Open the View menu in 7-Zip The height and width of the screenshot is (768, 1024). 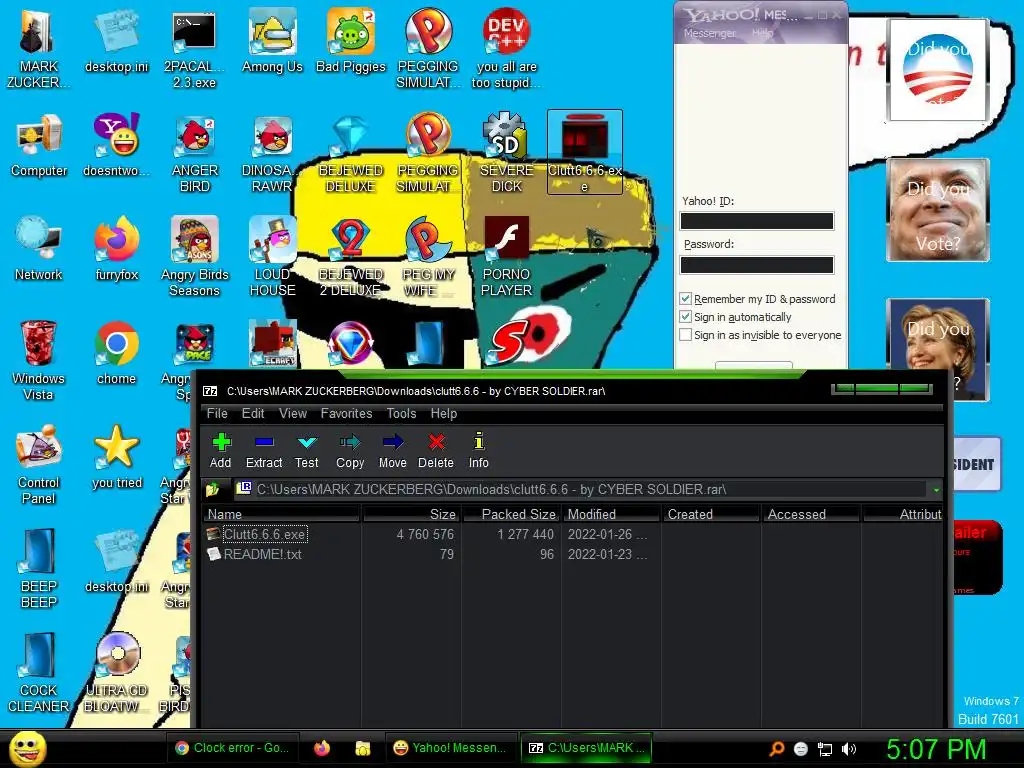point(293,413)
